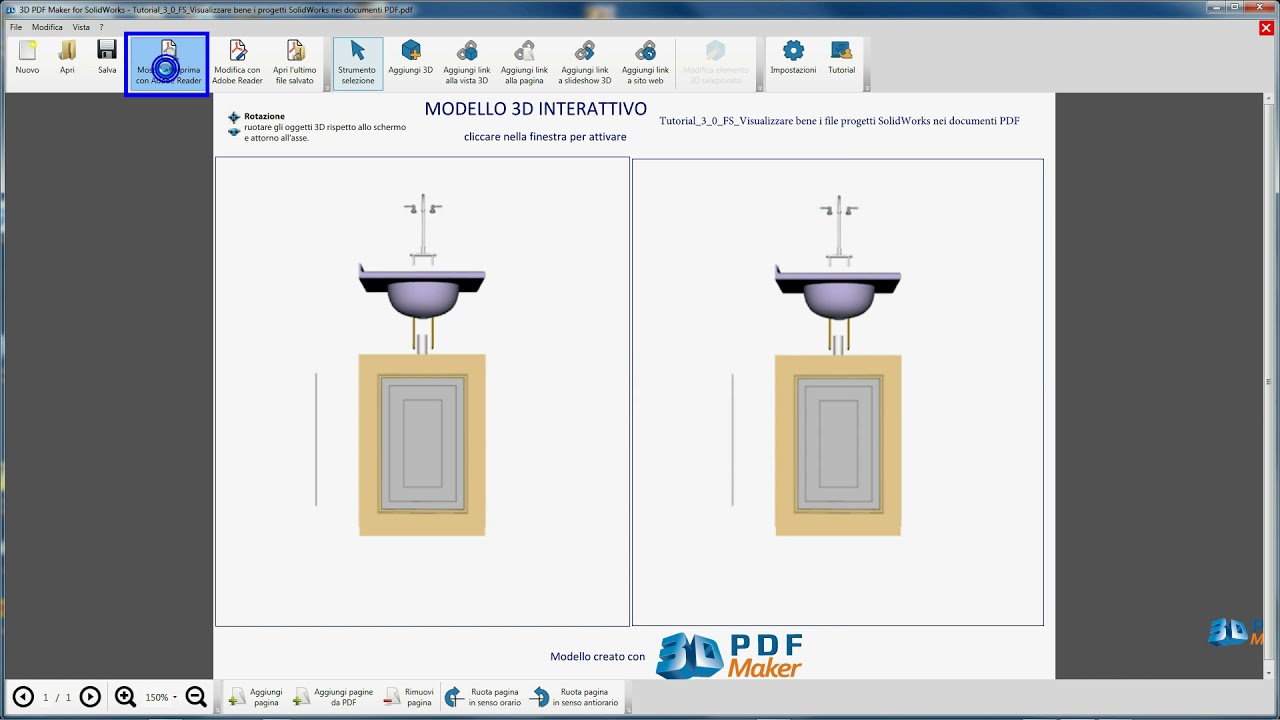Click the MODELLO 3D INTERATTIVO heading

click(x=535, y=109)
